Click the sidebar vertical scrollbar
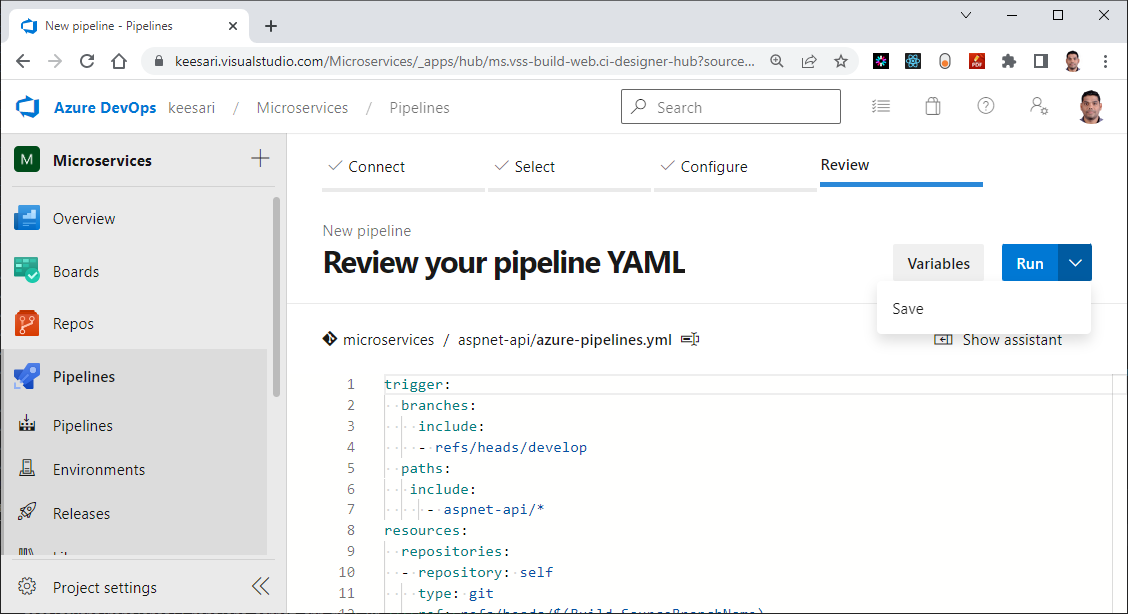The image size is (1128, 614). pos(276,296)
